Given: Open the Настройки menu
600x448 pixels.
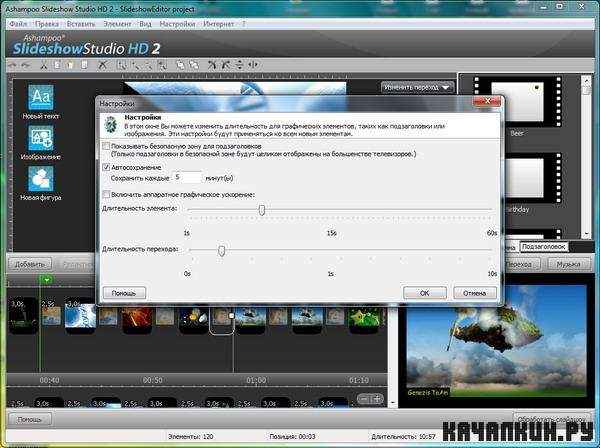Looking at the screenshot, I should 177,24.
